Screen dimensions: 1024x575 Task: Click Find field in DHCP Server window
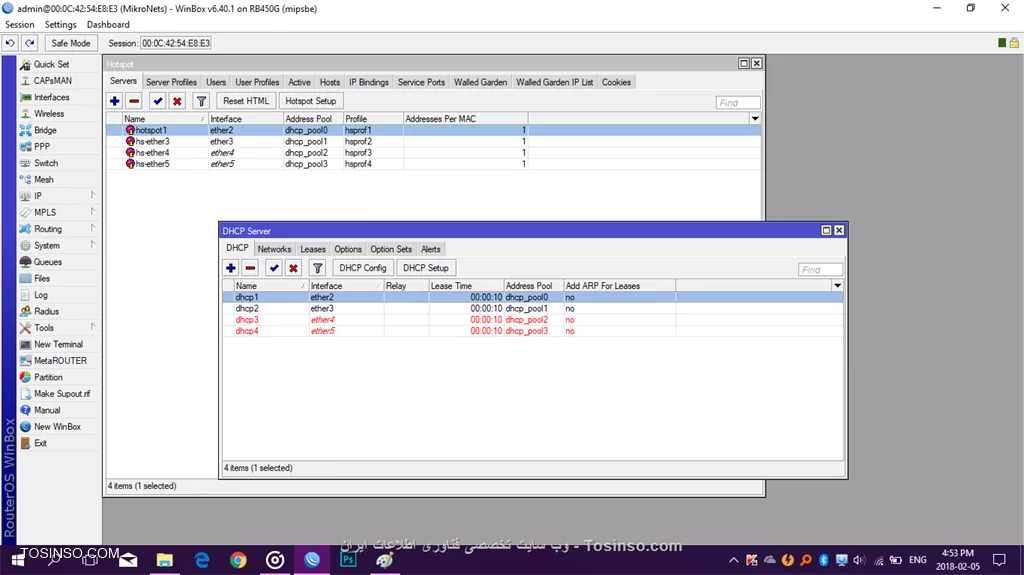(820, 269)
